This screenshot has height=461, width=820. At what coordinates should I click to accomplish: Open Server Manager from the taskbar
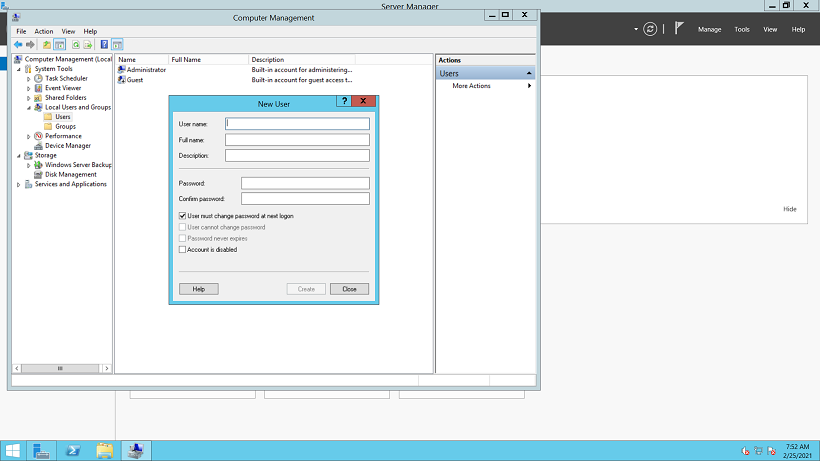[41, 451]
